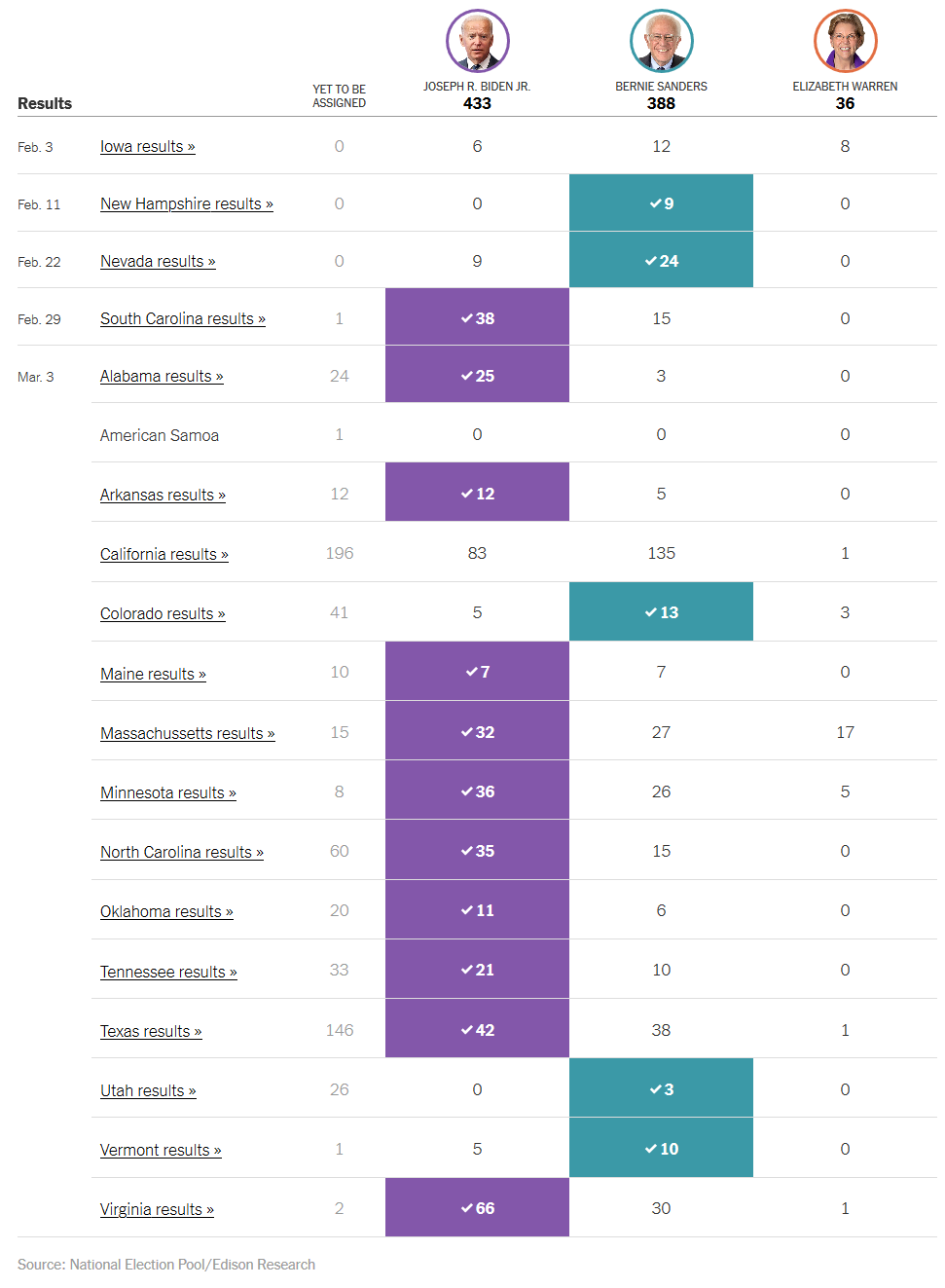Go to the Nevada results link
The width and height of the screenshot is (945, 1288).
coord(158,262)
